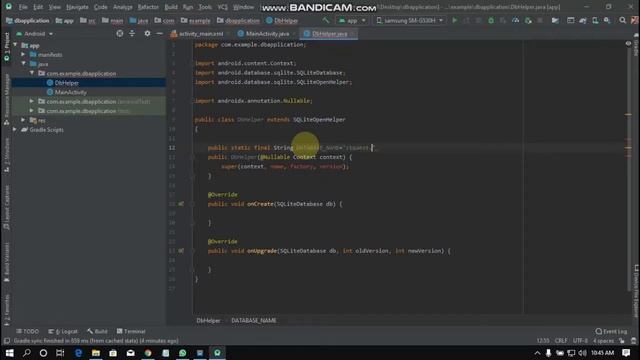
Task: Click the scroll-from-source target icon
Action: pyautogui.click(x=120, y=33)
